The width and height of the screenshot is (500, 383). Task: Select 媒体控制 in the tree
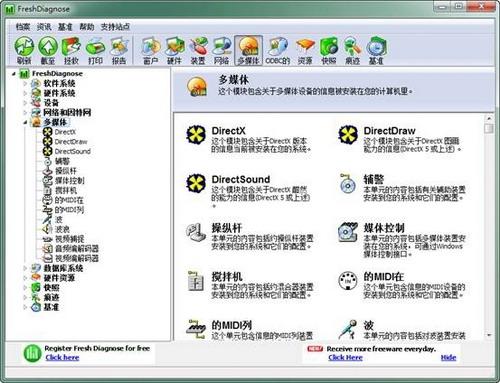(x=69, y=180)
